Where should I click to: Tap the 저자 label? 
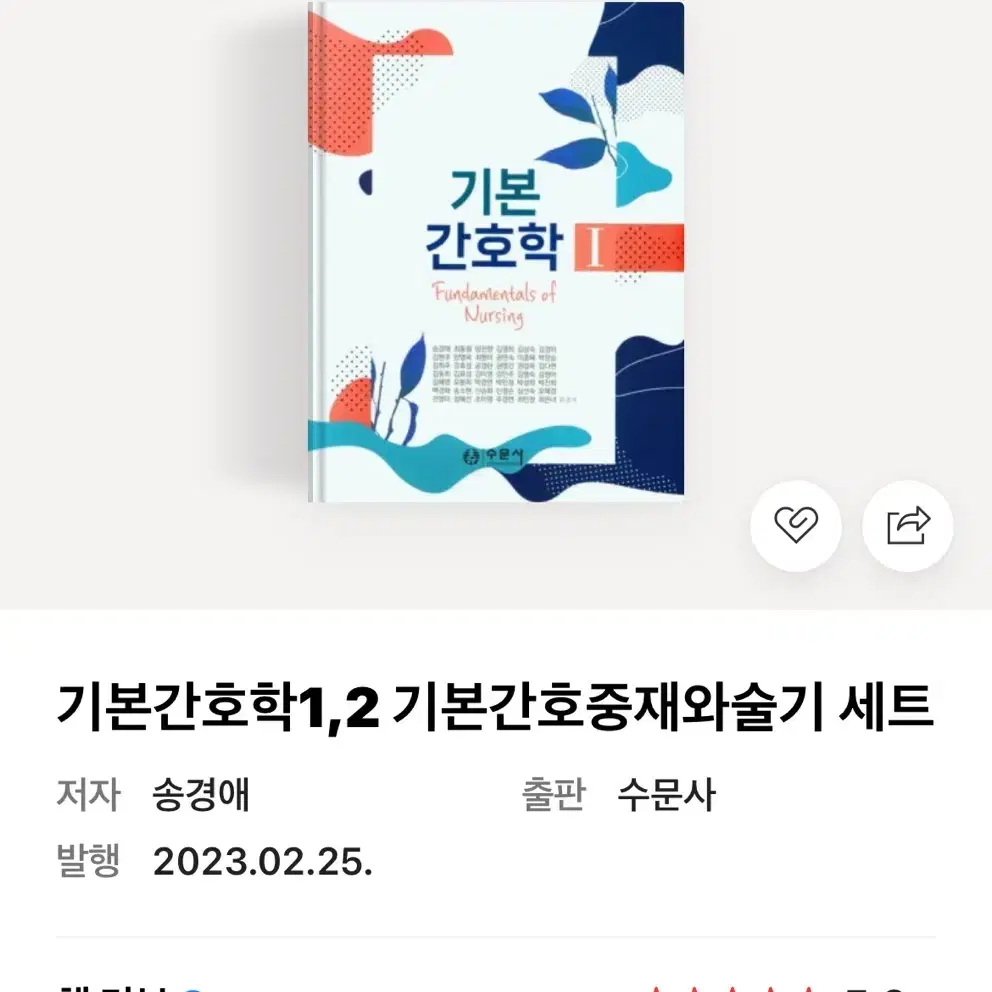pos(88,794)
